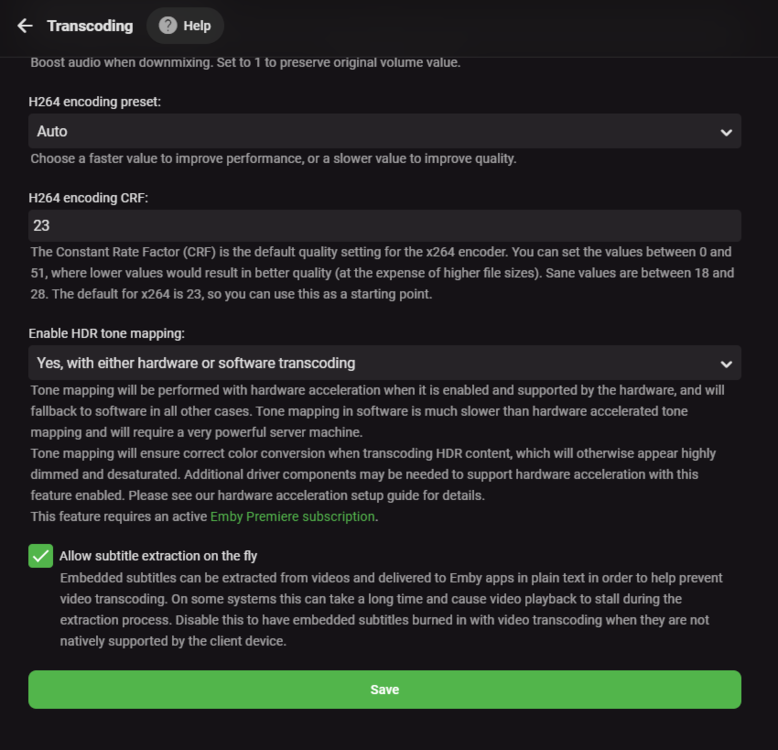Click the encoding preset performance hint text

pos(273,158)
